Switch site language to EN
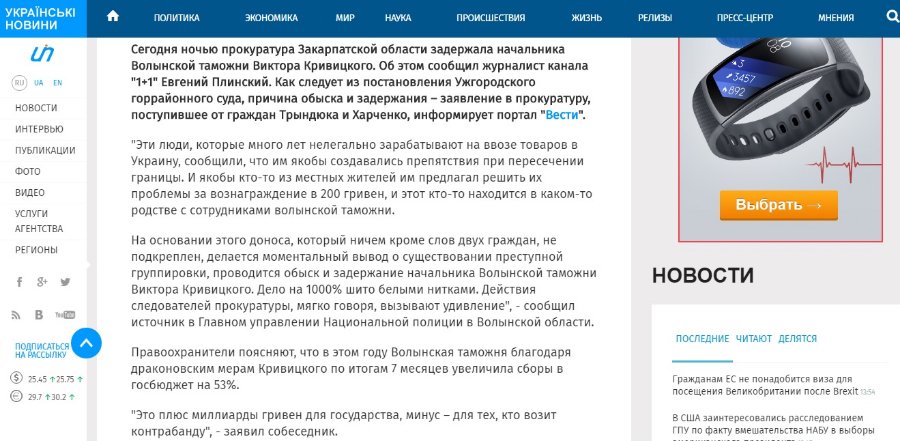 click(58, 83)
